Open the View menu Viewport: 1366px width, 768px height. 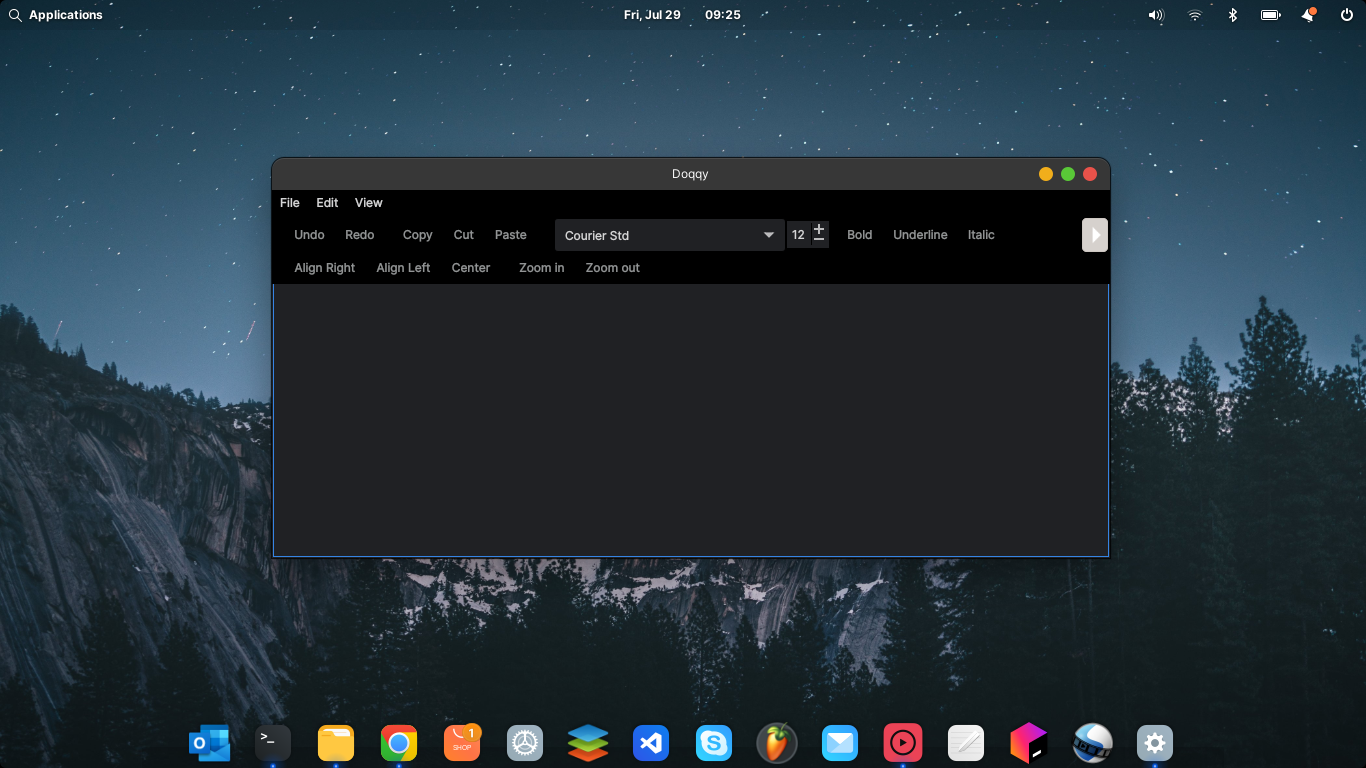368,202
